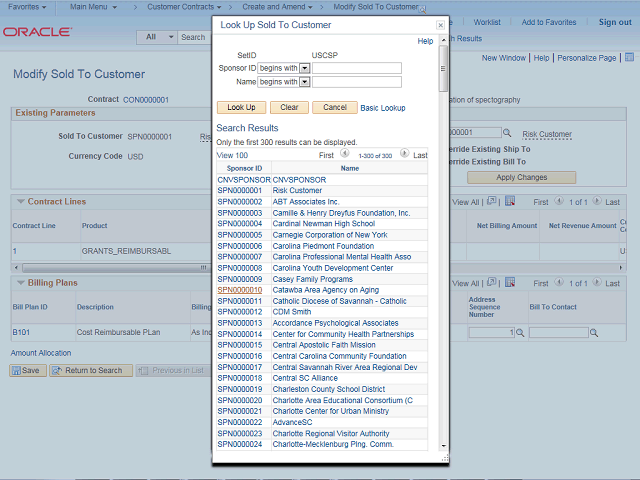Click magnifier icon beside Bill To Contact field

pos(596,332)
